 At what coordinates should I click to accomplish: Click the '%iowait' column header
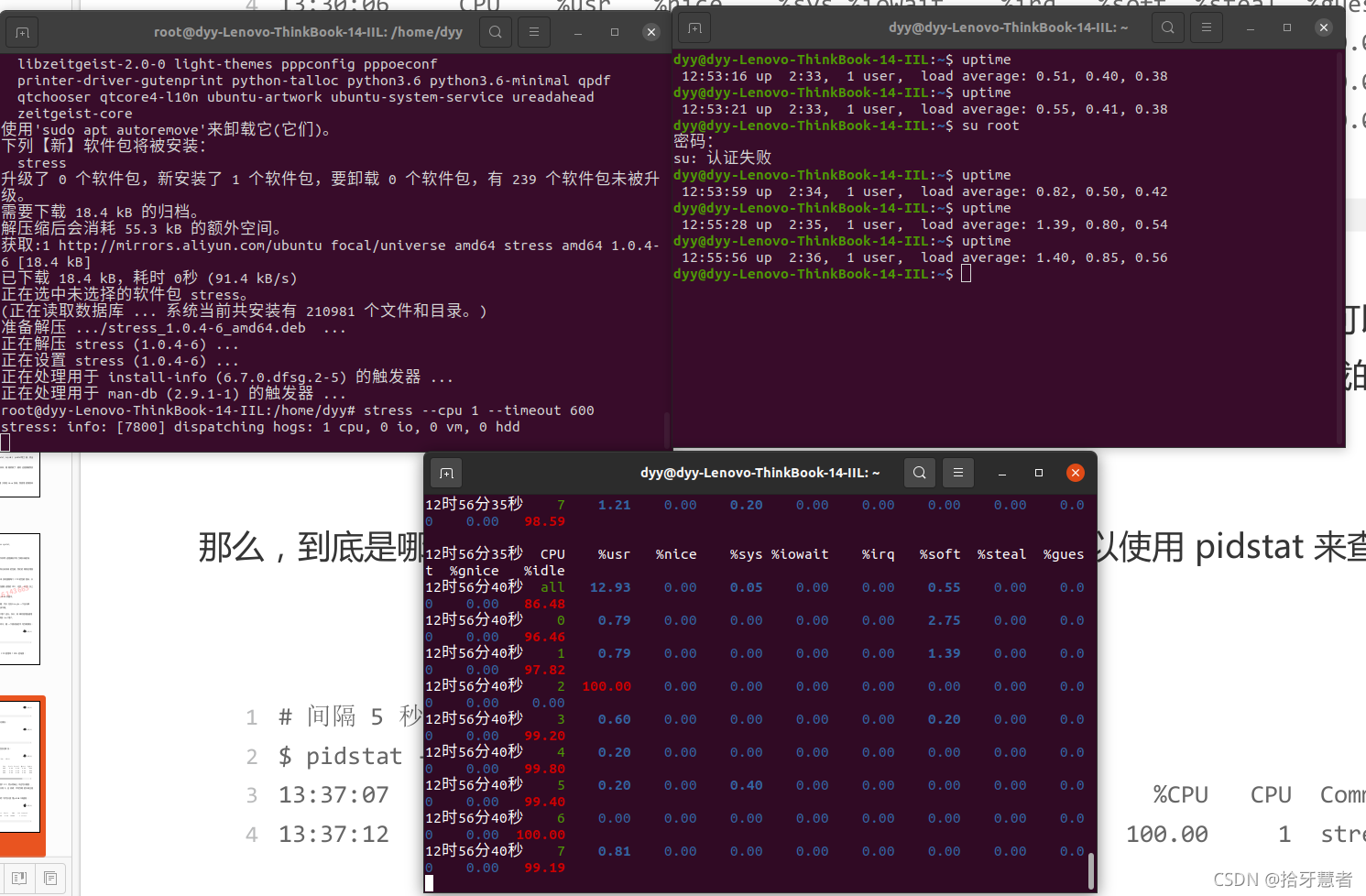(800, 554)
